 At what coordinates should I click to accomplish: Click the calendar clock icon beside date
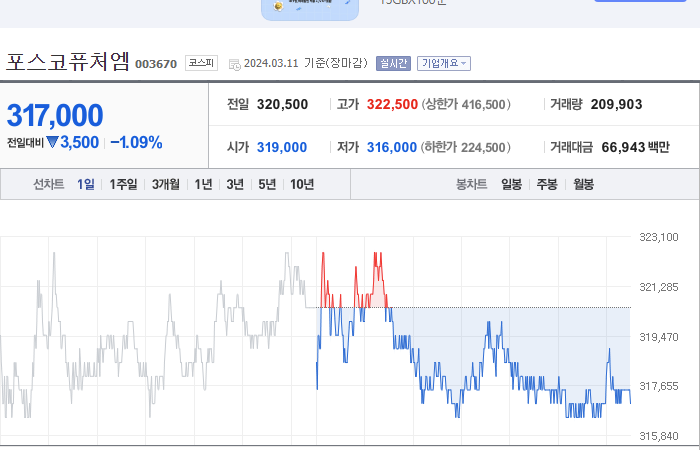(235, 64)
